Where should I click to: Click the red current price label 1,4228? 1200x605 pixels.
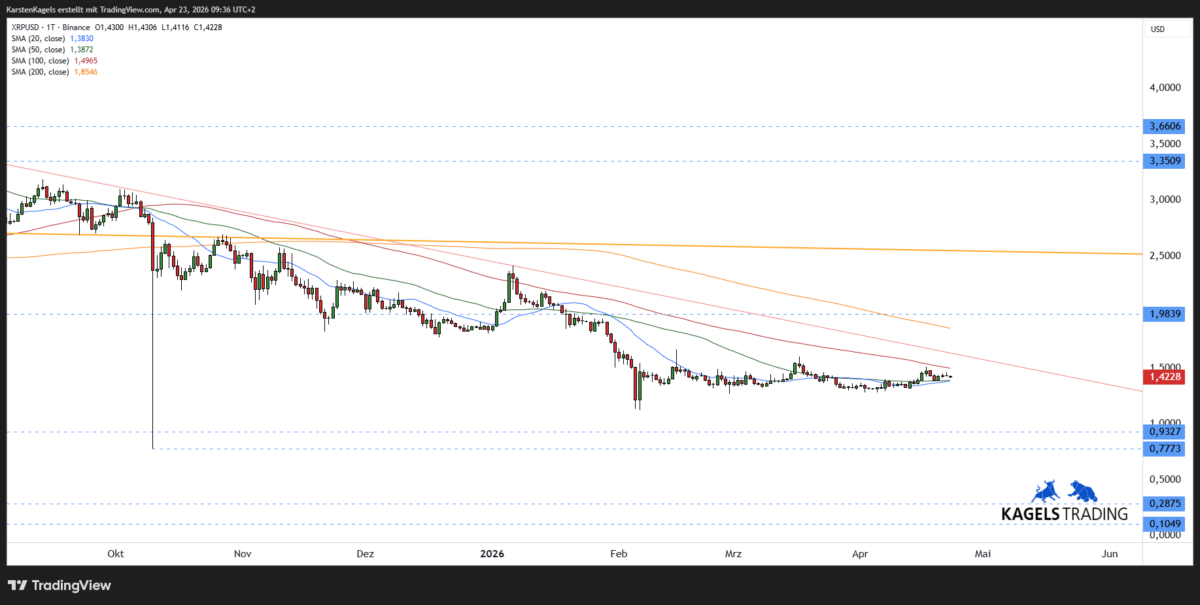click(1166, 377)
